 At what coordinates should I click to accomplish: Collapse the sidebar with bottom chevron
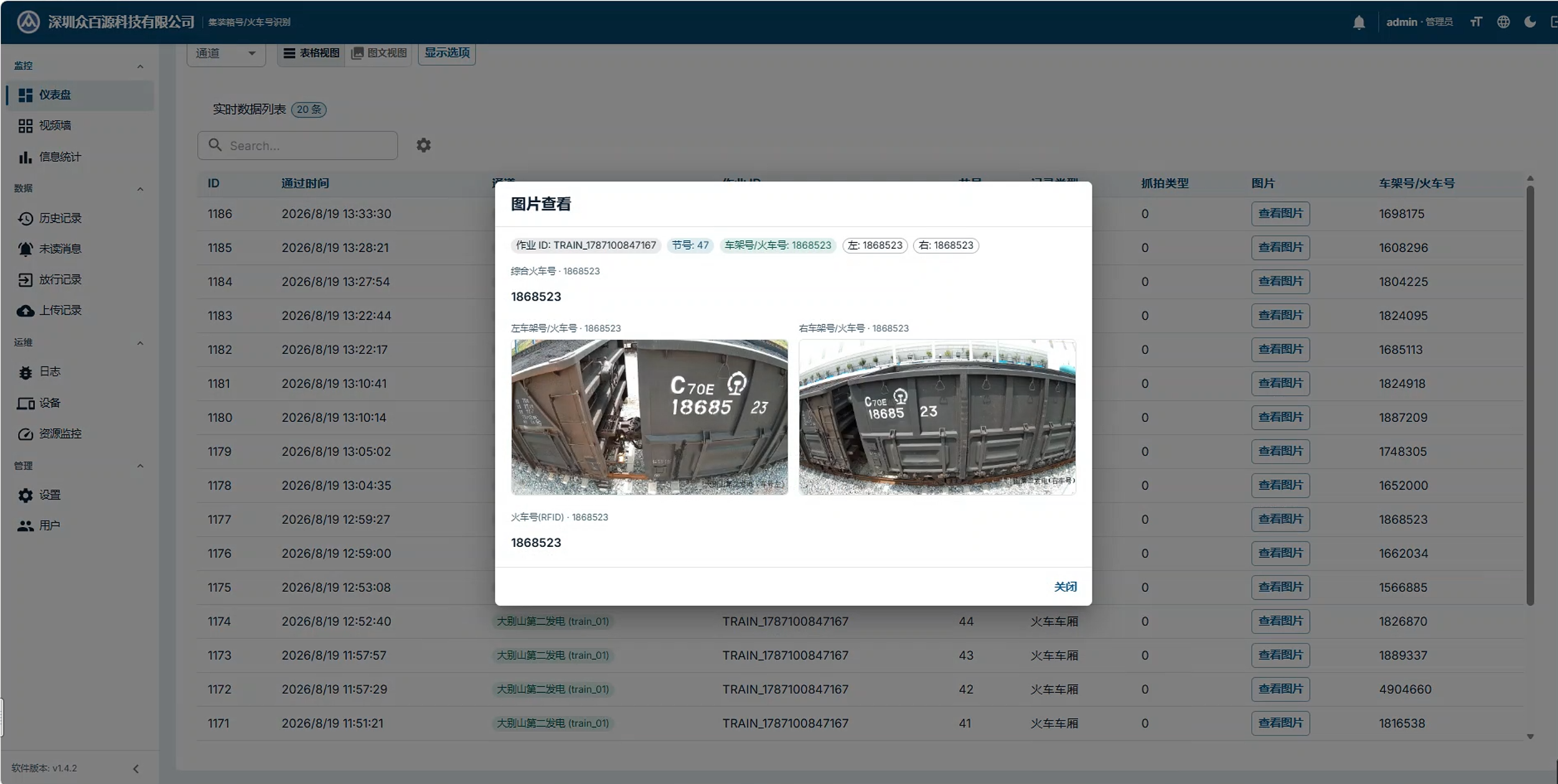click(x=136, y=769)
